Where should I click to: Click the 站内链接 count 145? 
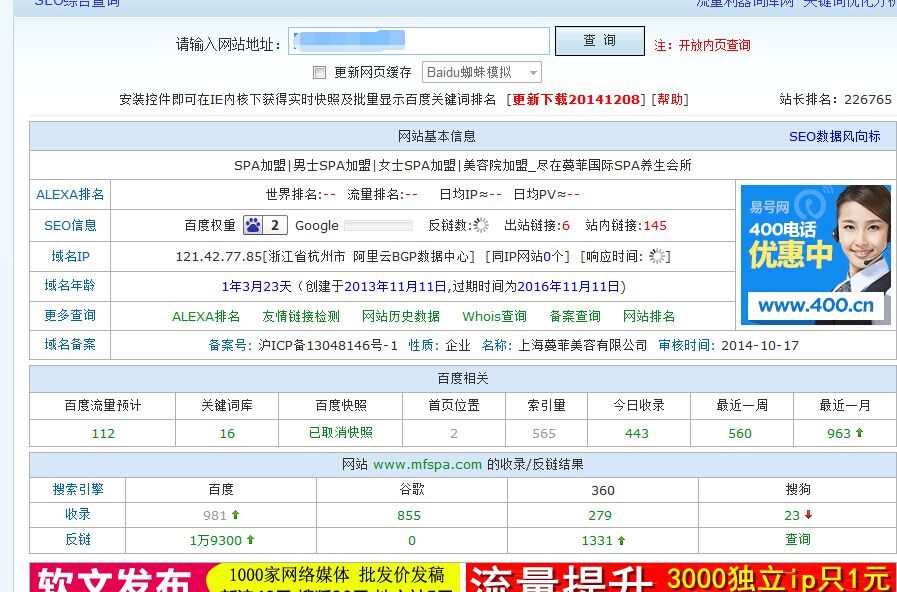[655, 225]
